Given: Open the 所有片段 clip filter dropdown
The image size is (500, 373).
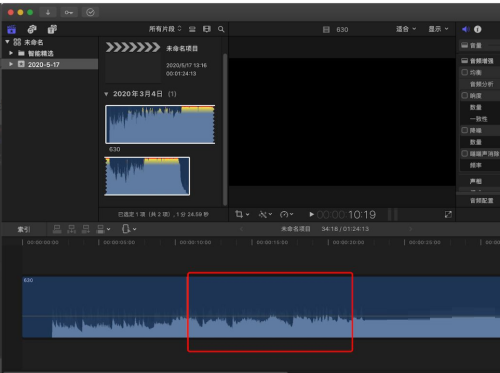Looking at the screenshot, I should pos(165,29).
